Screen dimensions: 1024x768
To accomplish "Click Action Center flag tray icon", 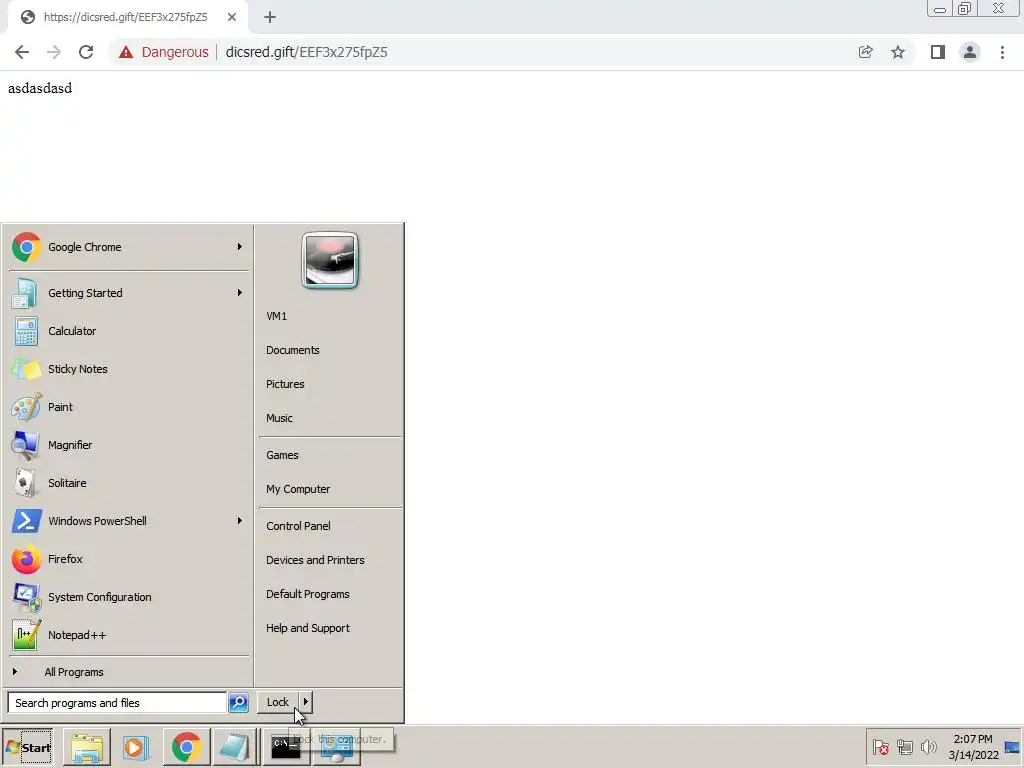I will click(x=880, y=747).
